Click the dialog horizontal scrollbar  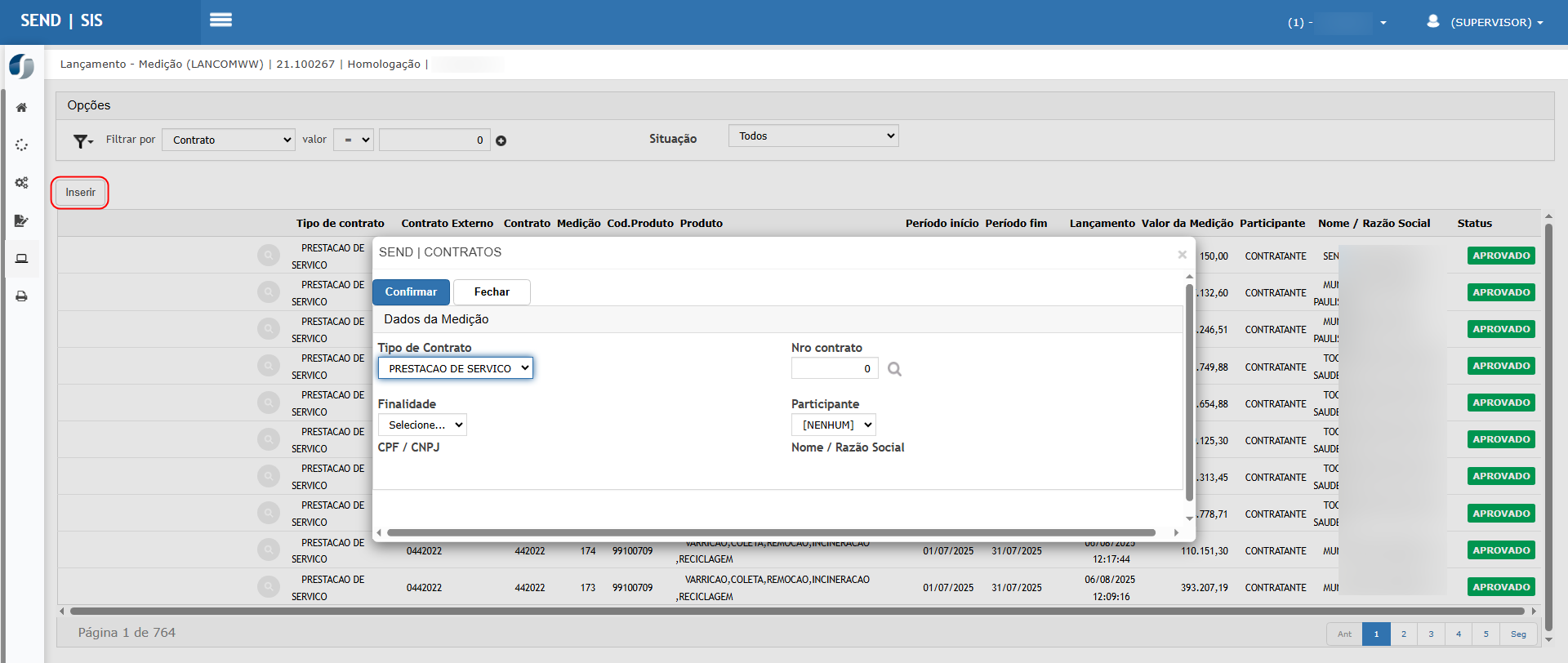[x=771, y=532]
